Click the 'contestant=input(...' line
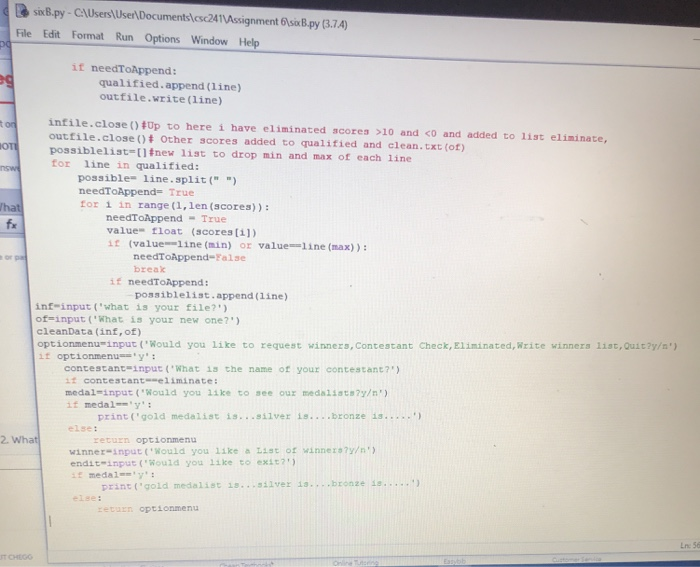Screen dimensions: 700x567 click(x=232, y=369)
